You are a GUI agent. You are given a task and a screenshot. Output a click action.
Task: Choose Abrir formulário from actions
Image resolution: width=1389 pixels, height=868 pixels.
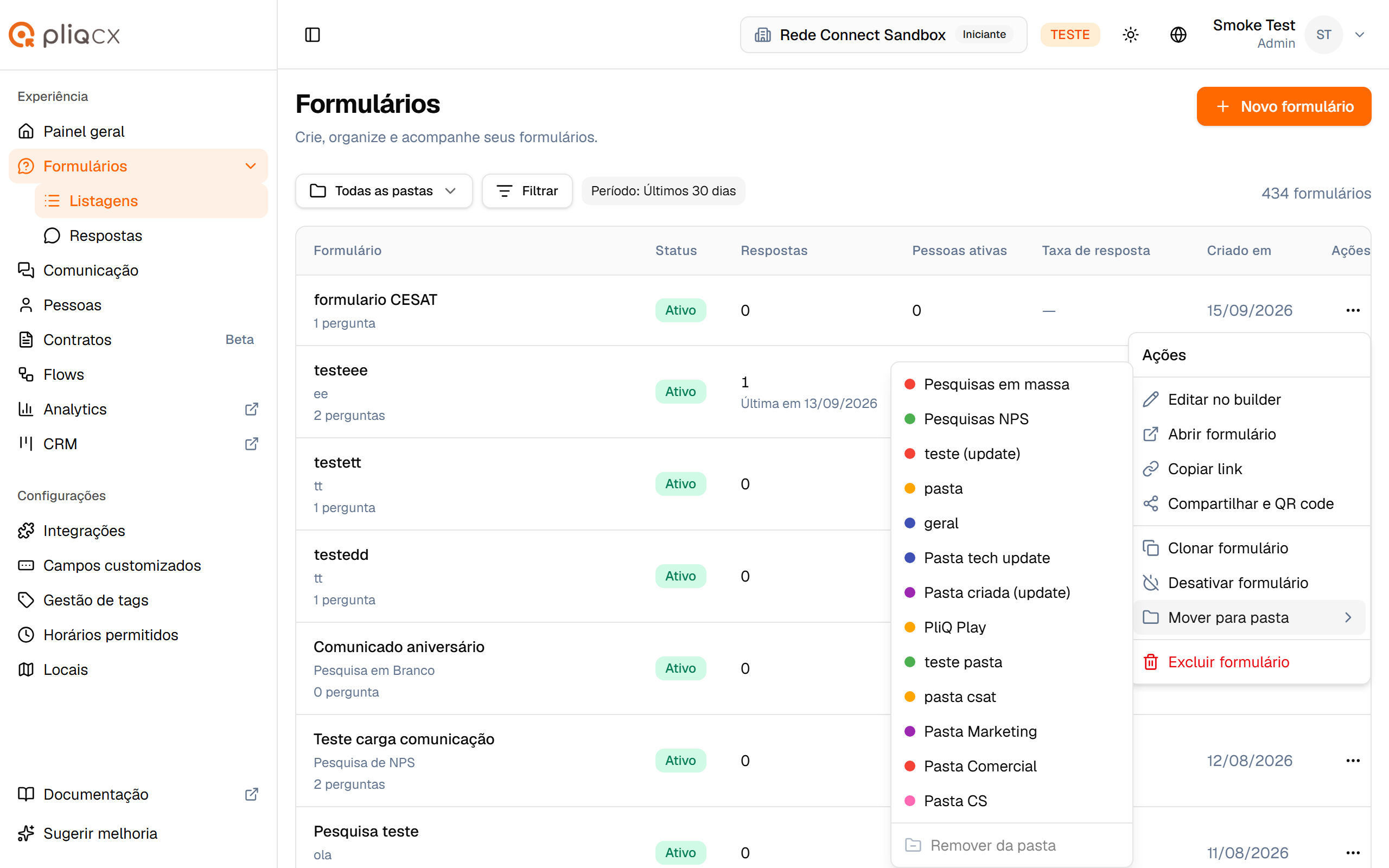[x=1249, y=434]
